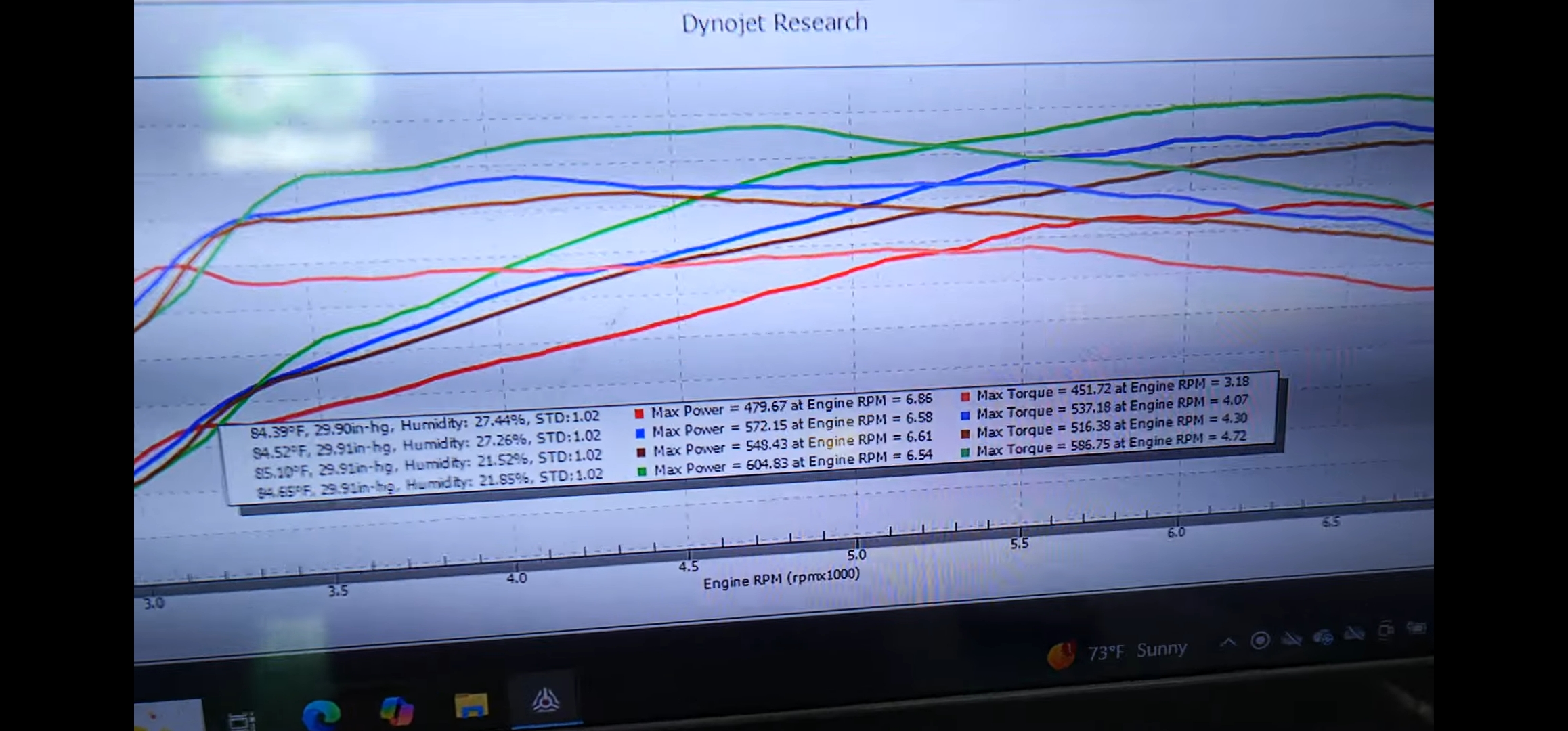This screenshot has height=731, width=1568.
Task: Click the brown Max Power 548.43 legend swatch
Action: coord(640,451)
